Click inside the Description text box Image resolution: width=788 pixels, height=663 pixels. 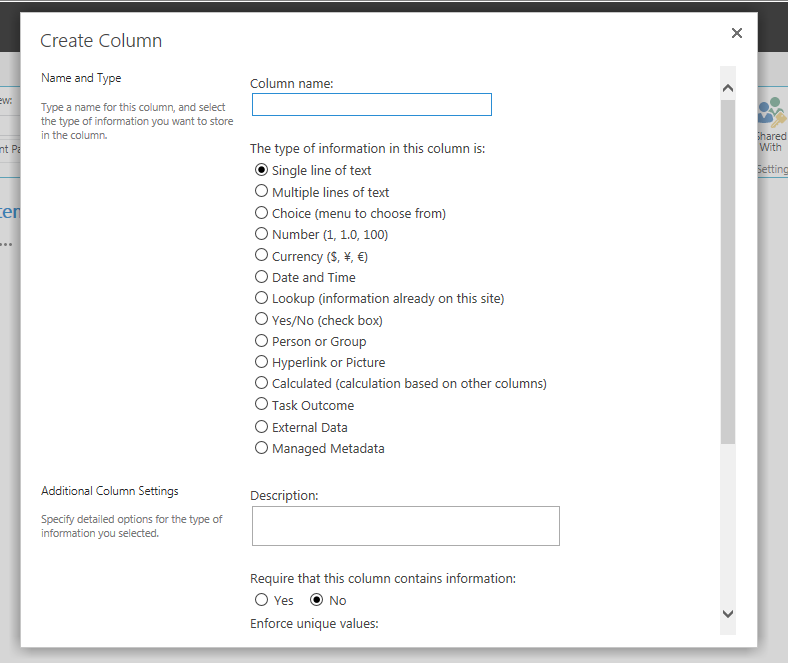tap(405, 526)
